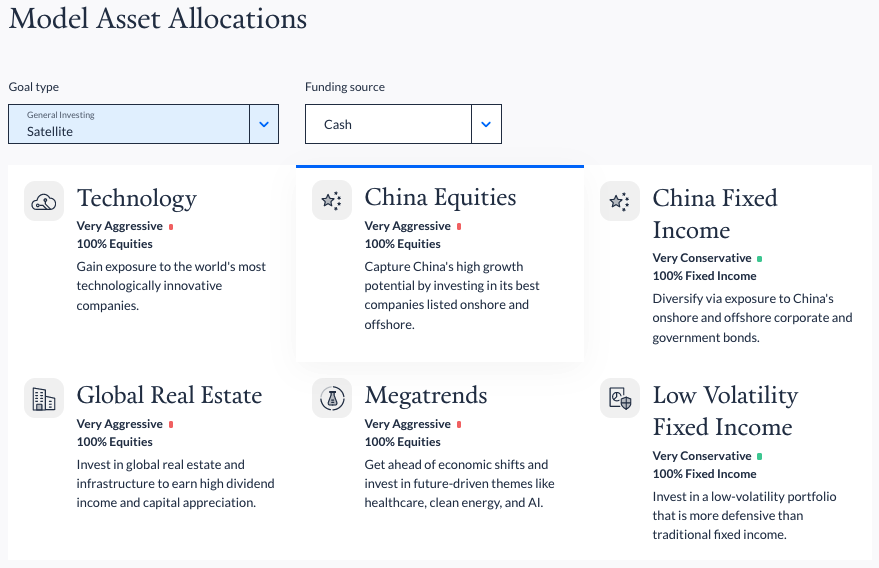The image size is (879, 568).
Task: Click red indicator beside Megatrends Very Aggressive
Action: [x=459, y=424]
